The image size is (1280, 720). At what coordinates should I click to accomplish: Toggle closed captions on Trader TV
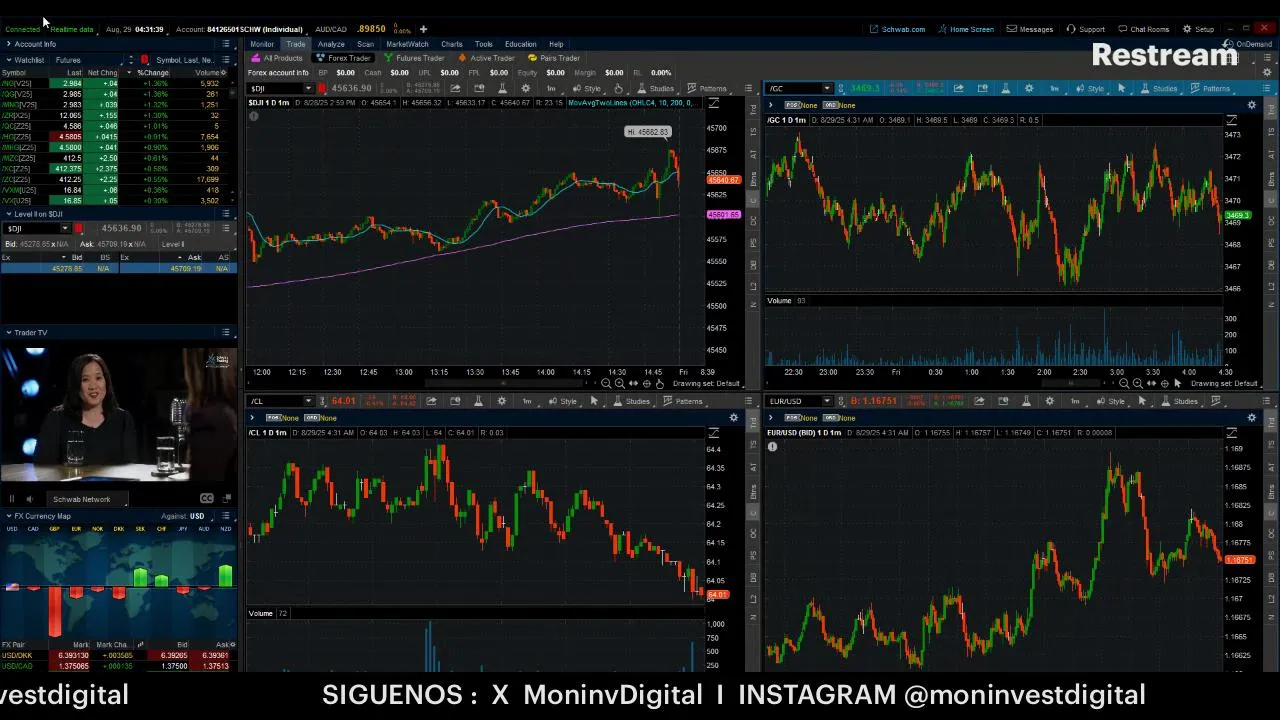coord(207,498)
